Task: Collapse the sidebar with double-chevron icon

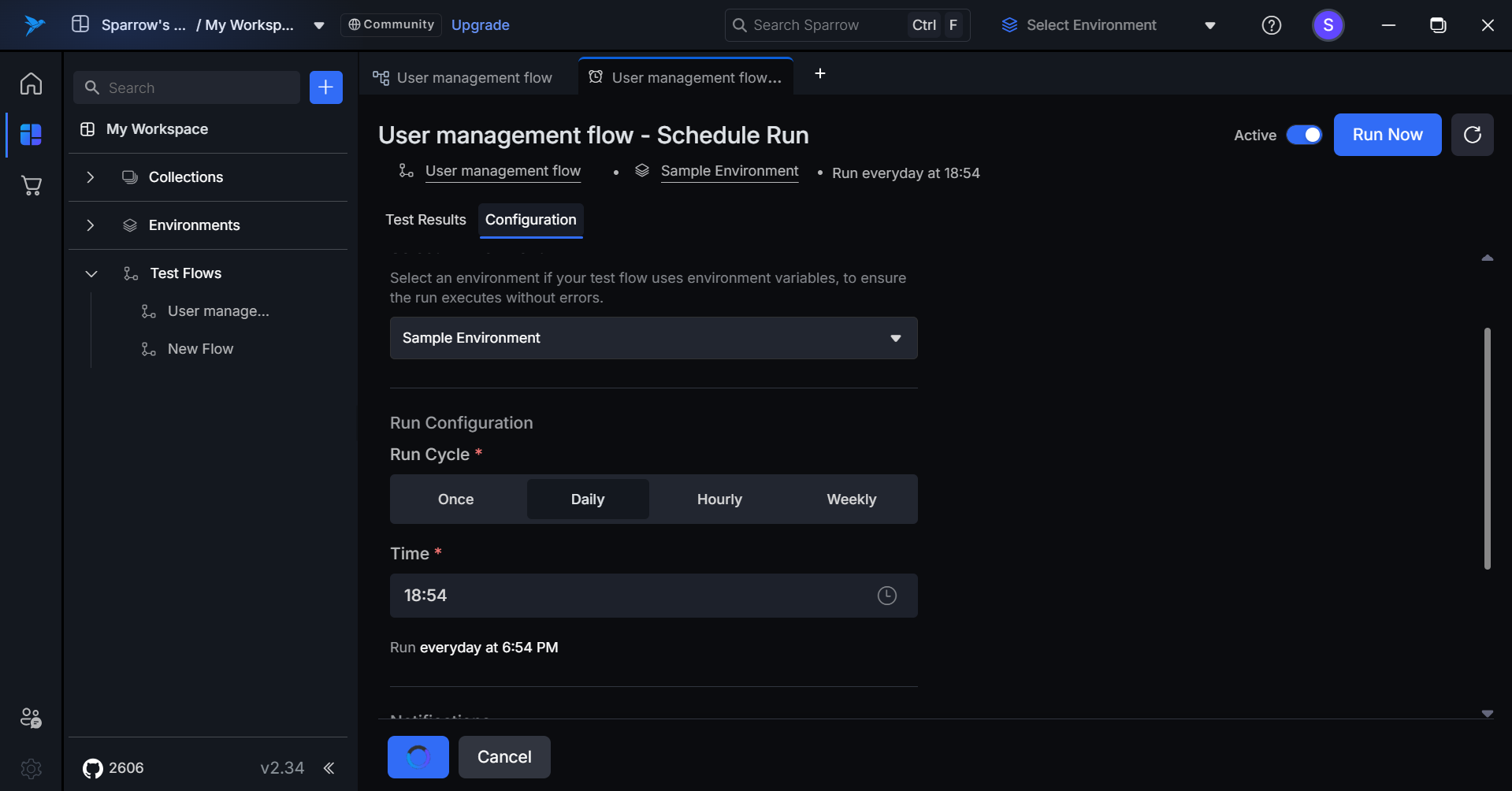Action: (x=329, y=768)
